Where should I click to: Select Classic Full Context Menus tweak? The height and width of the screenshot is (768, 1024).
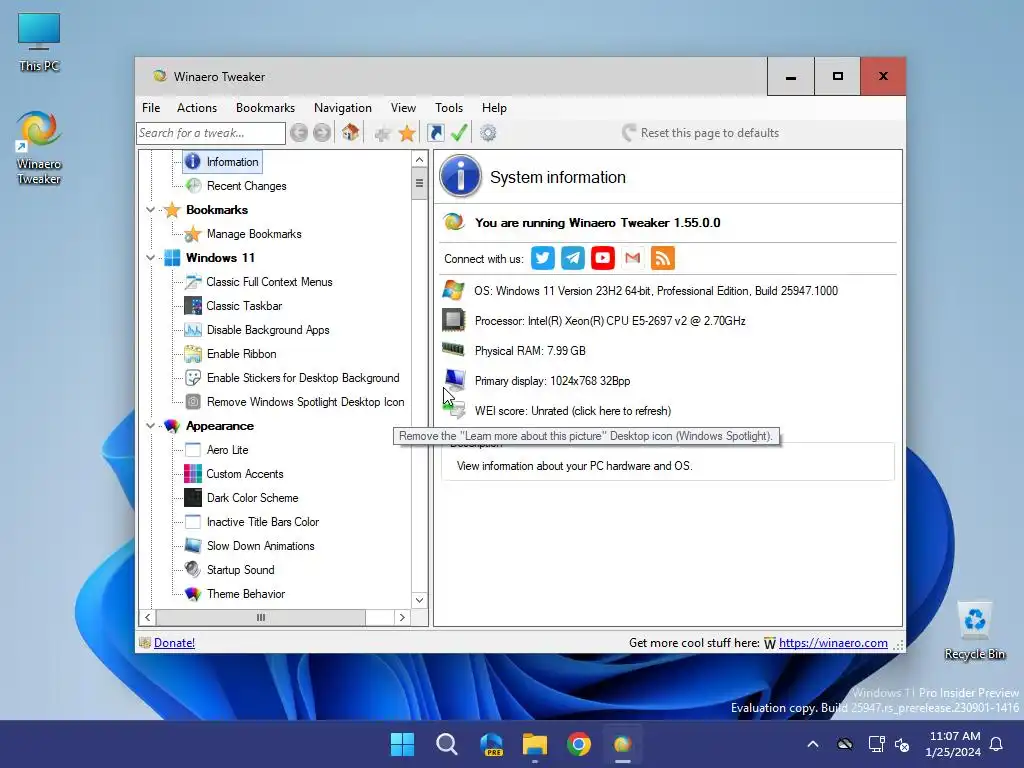[x=269, y=282]
